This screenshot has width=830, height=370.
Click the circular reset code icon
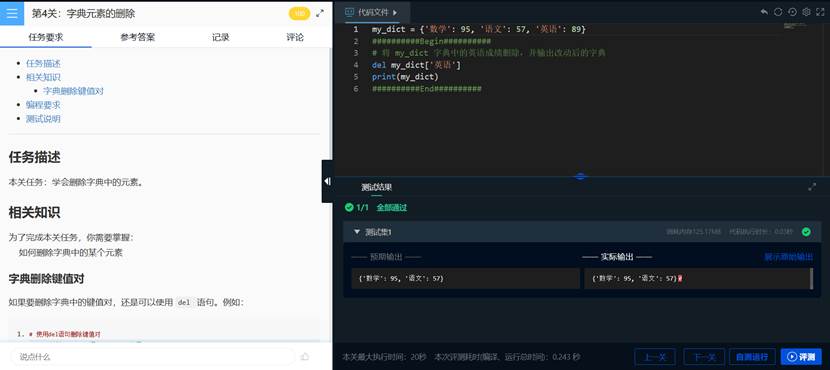[778, 12]
